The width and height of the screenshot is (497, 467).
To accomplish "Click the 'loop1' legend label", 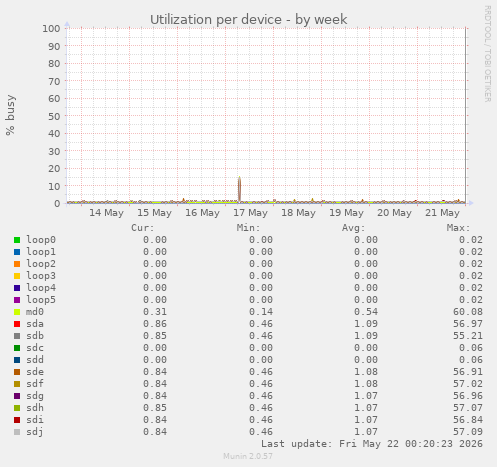I will click(x=41, y=252).
